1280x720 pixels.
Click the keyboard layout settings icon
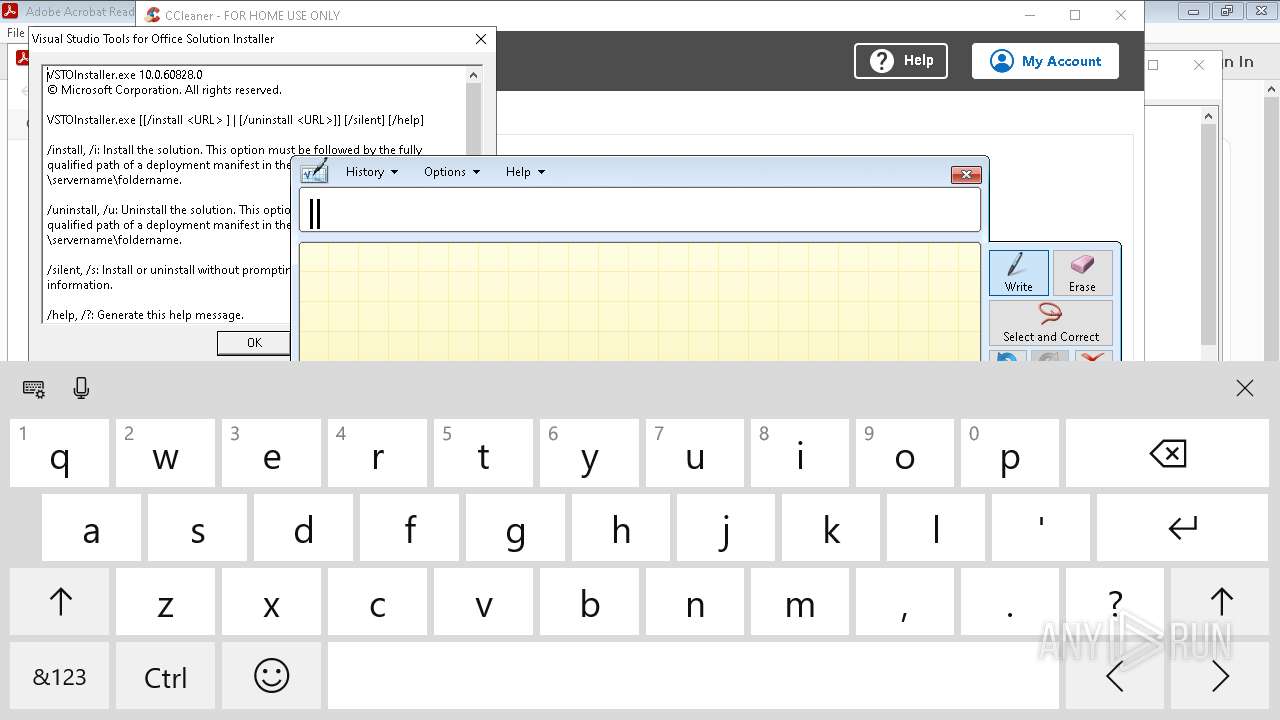point(33,389)
